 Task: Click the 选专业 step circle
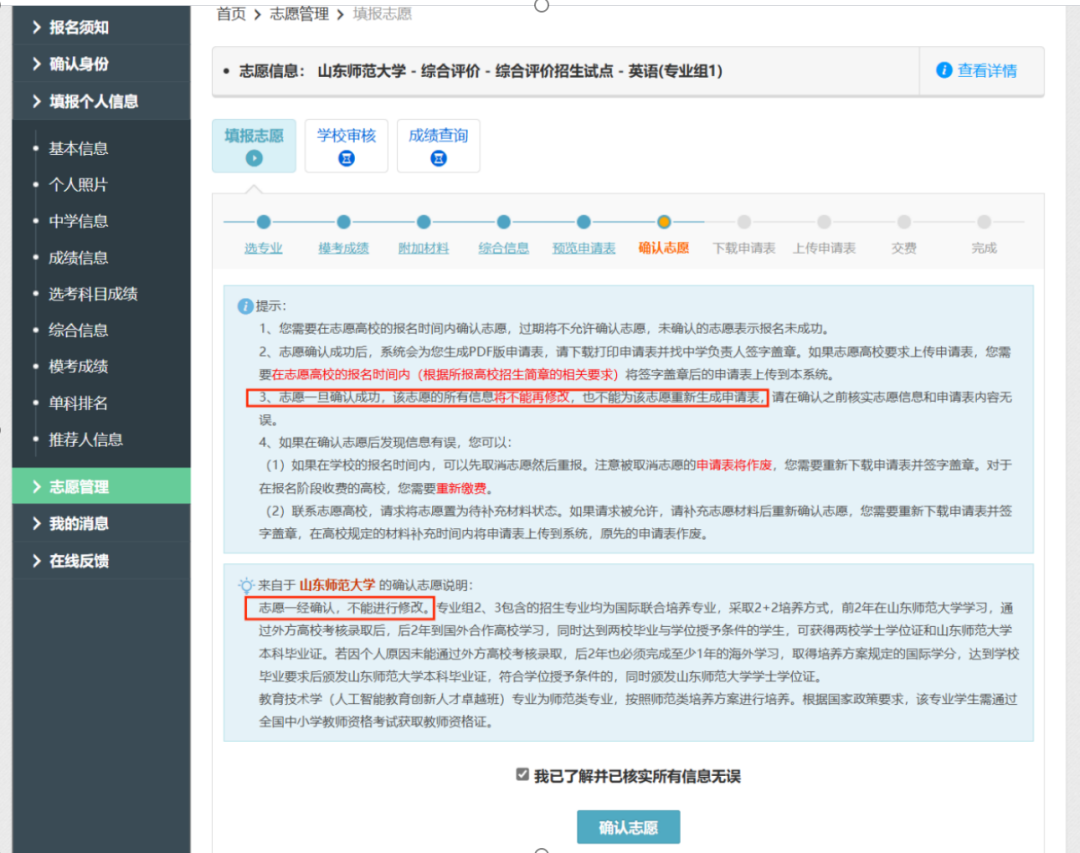(x=264, y=222)
